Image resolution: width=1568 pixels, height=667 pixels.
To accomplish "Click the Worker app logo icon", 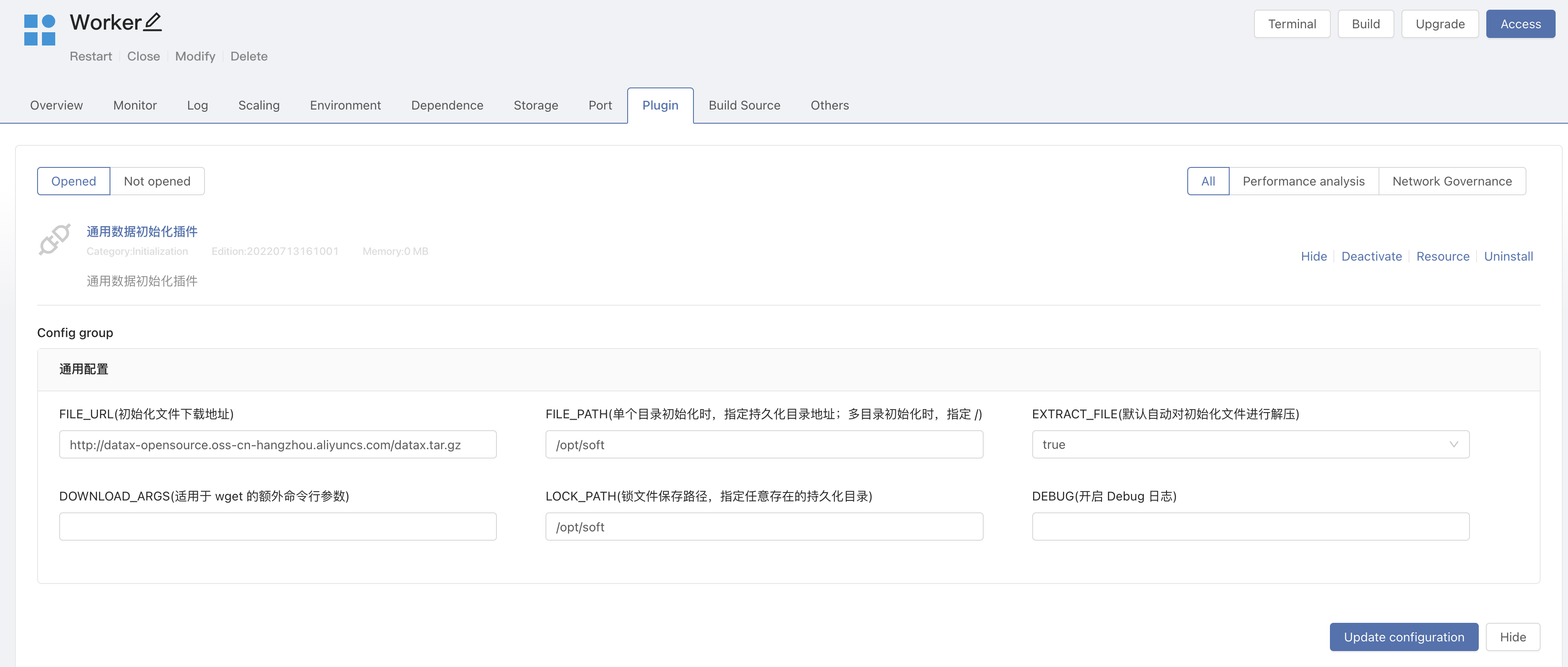I will [40, 30].
